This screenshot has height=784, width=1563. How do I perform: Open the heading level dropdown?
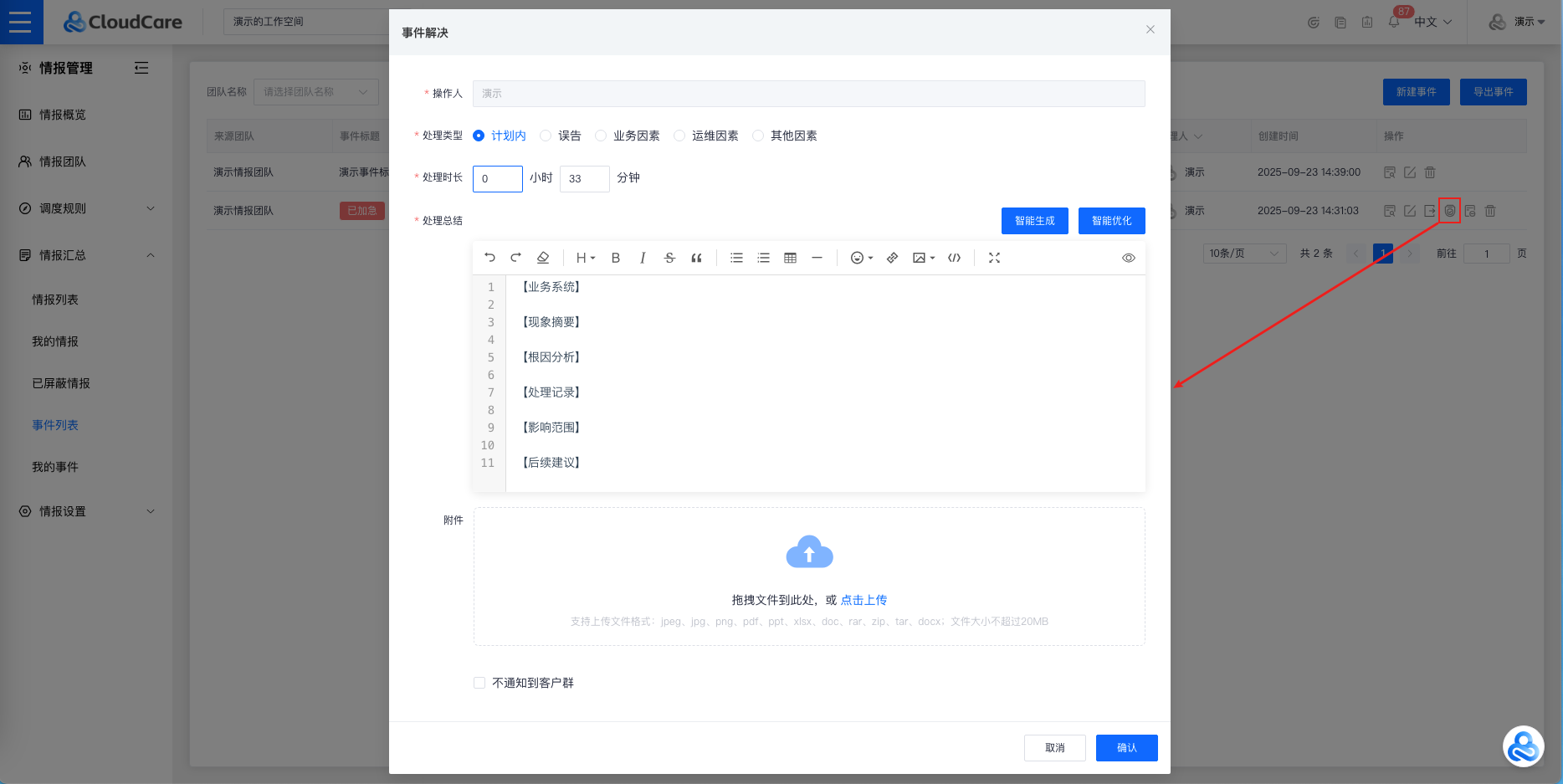click(585, 258)
